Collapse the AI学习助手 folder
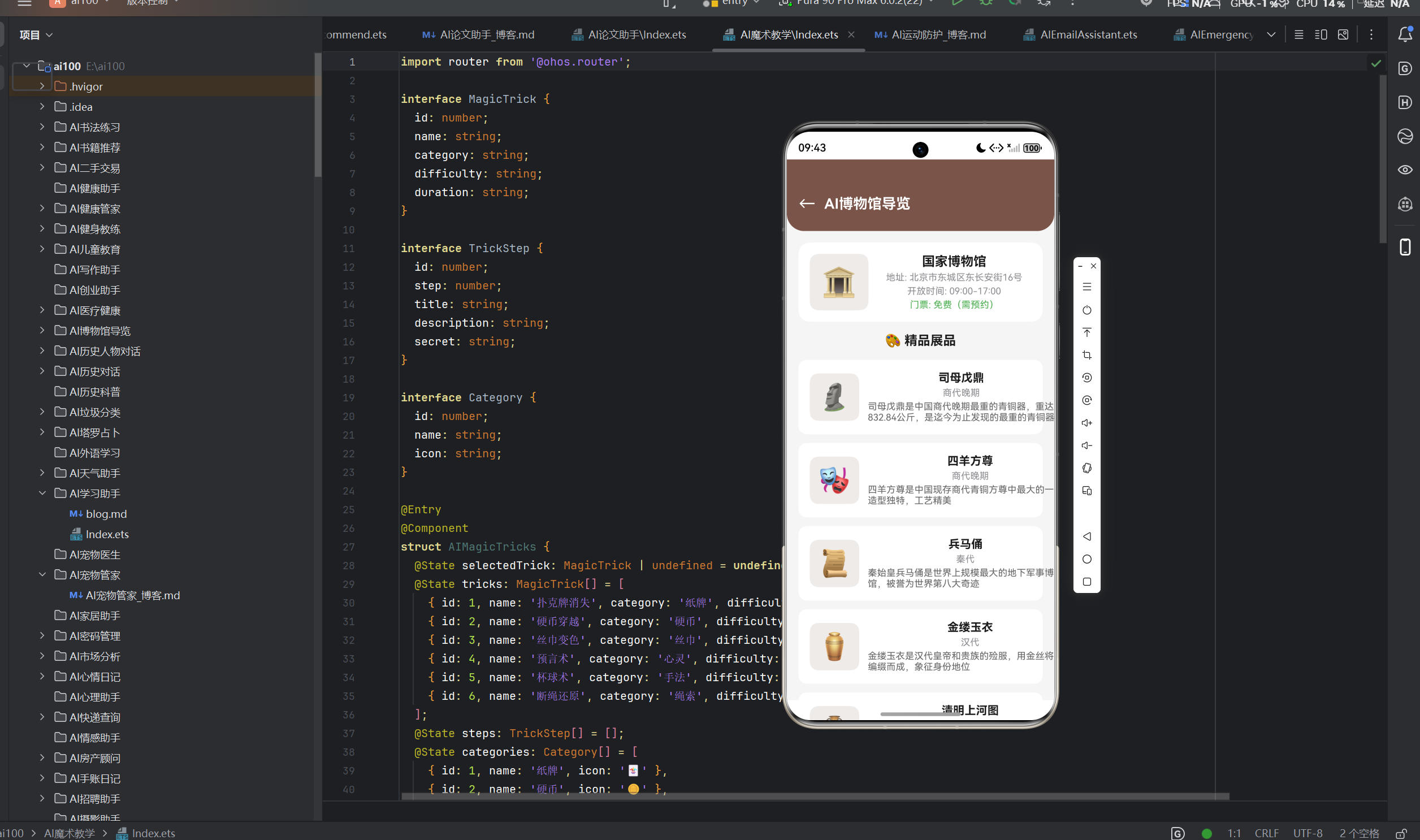The height and width of the screenshot is (840, 1420). coord(42,493)
